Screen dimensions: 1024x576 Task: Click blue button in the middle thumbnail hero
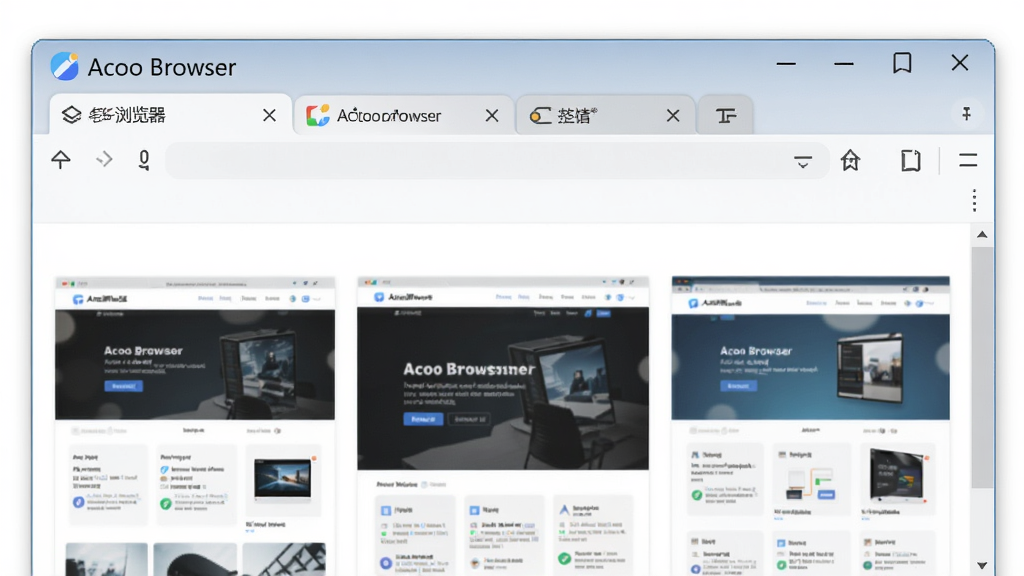[423, 419]
